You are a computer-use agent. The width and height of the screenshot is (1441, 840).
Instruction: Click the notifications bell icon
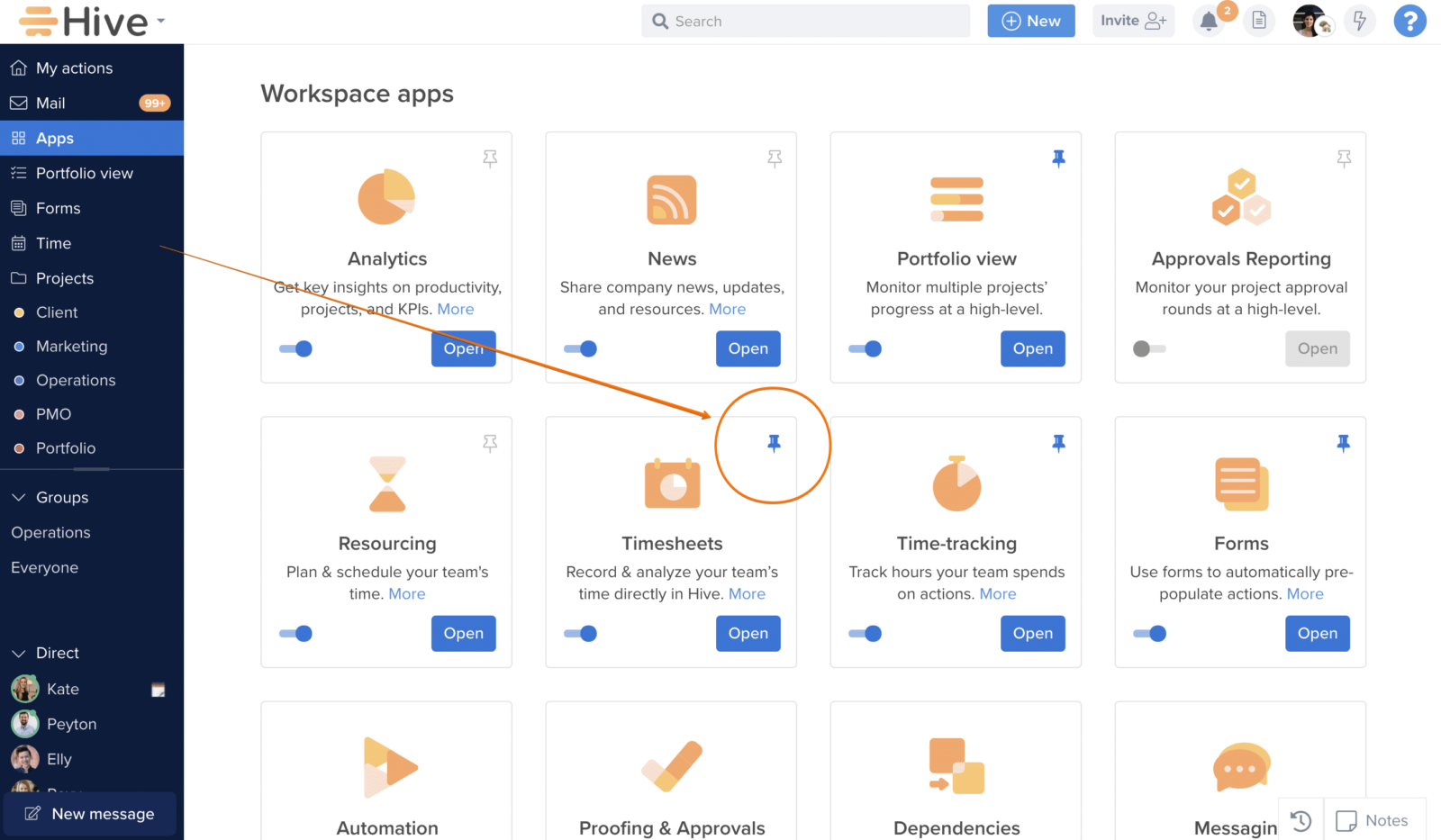coord(1209,22)
